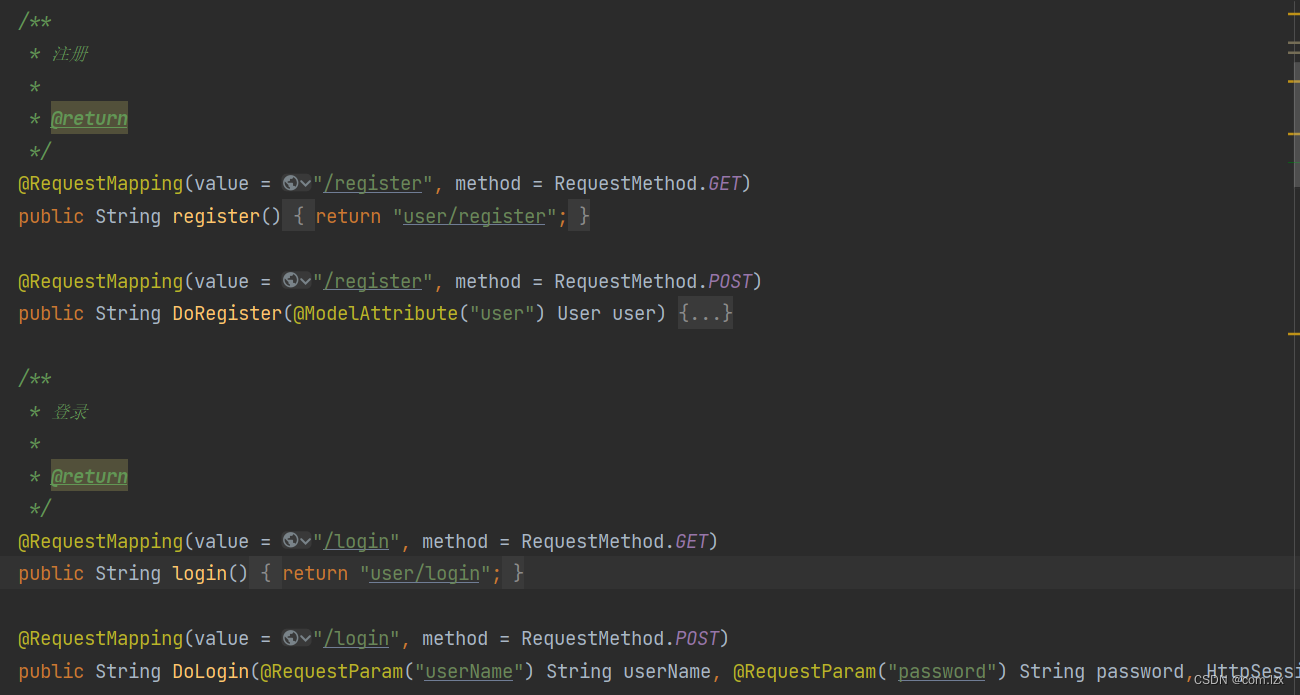Follow the "/login" URL link in the GET mapping
1300x695 pixels.
pos(356,541)
